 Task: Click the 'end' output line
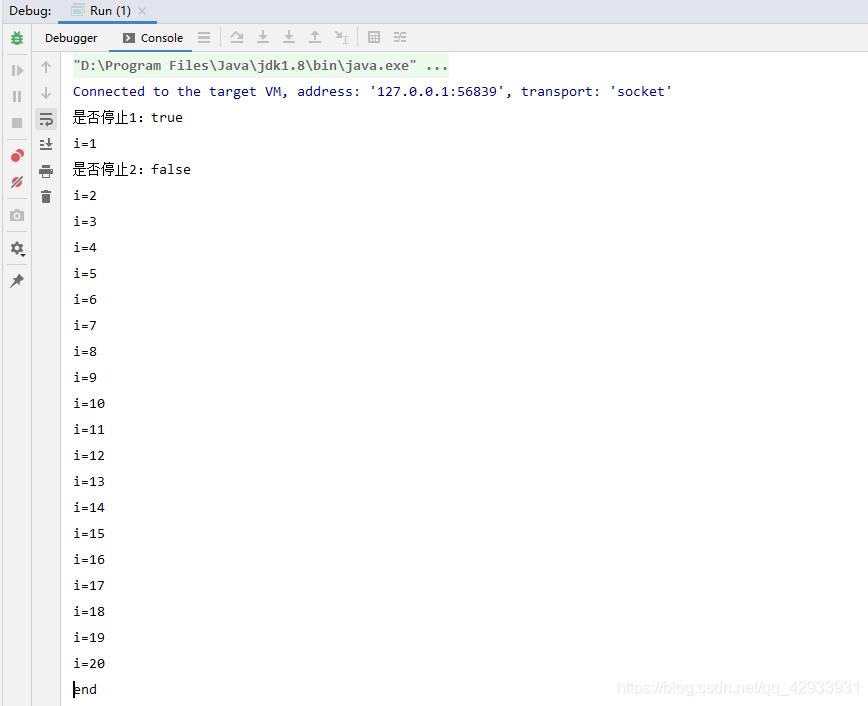85,689
